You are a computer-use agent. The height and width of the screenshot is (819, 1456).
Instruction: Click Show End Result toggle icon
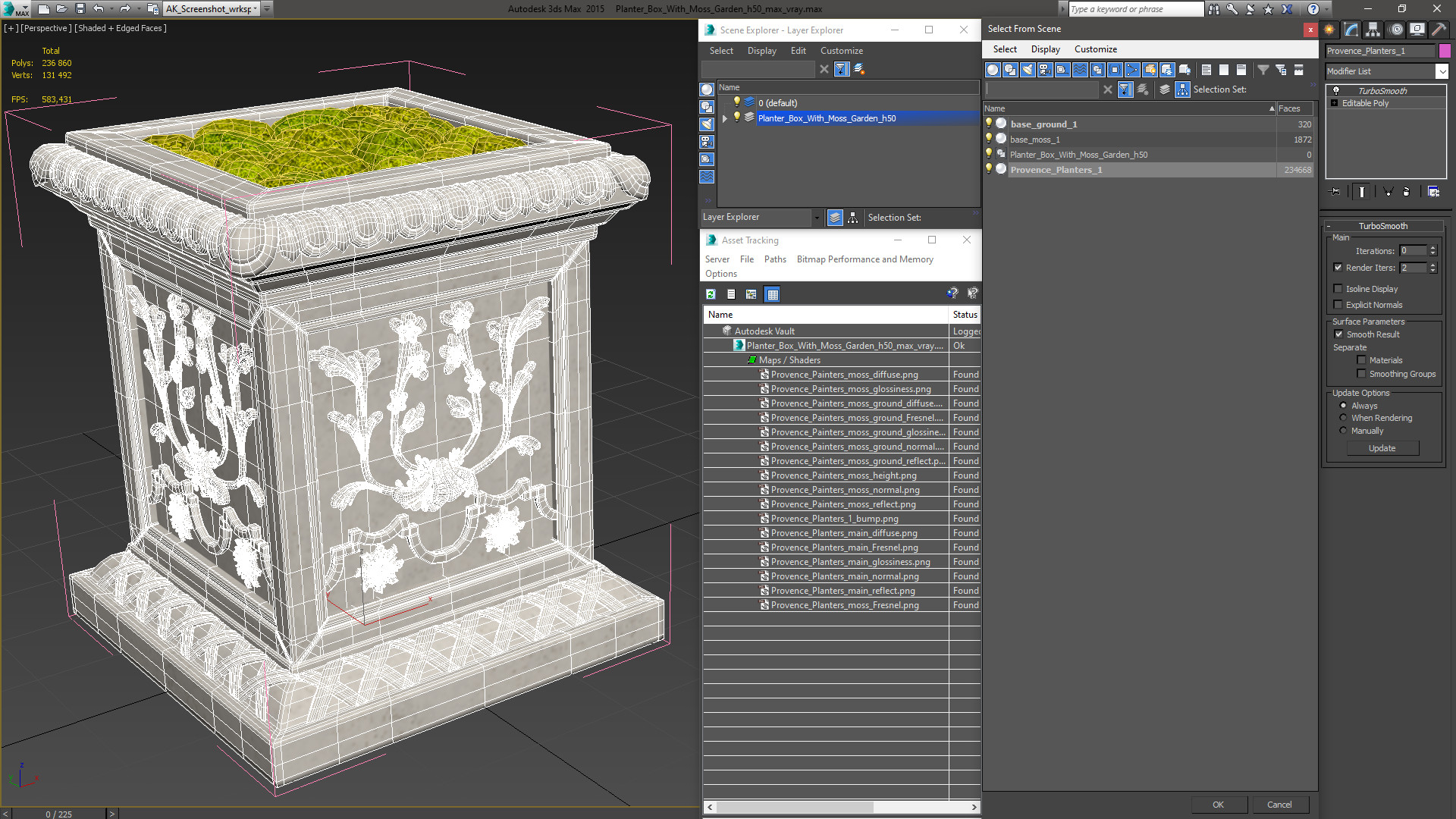(x=1362, y=192)
